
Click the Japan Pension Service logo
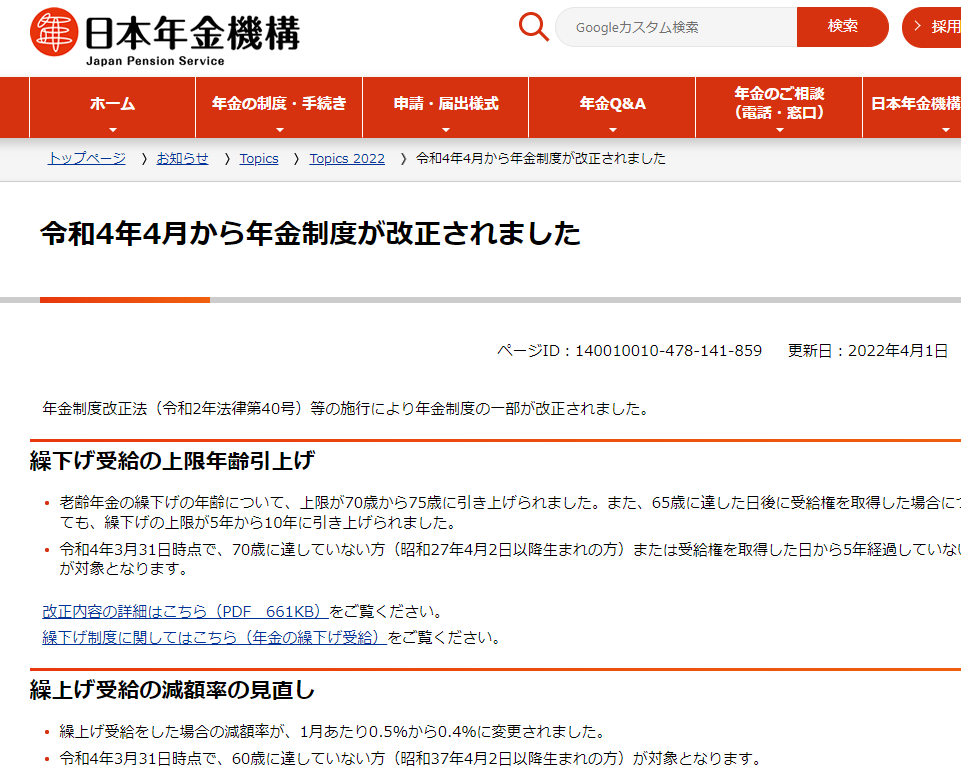click(x=164, y=36)
